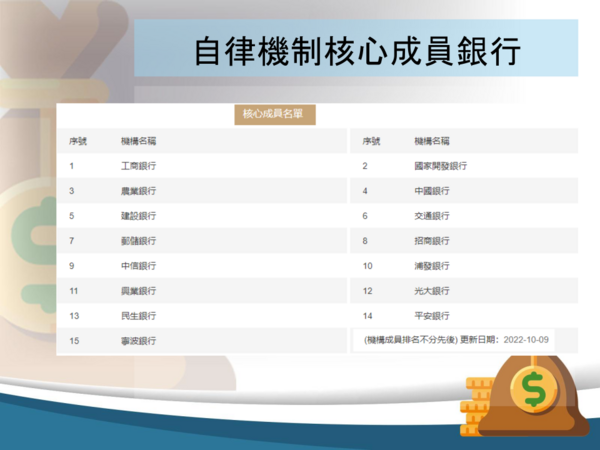The width and height of the screenshot is (600, 450).
Task: Click serial number 8 beside 招商銀行
Action: click(365, 241)
